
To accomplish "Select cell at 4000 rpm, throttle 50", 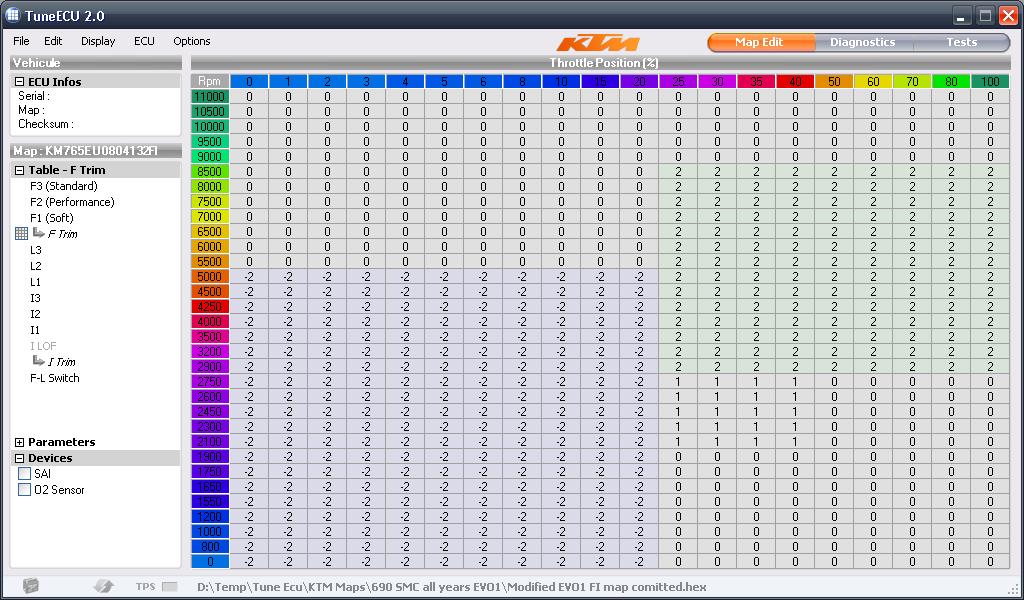I will pos(834,321).
